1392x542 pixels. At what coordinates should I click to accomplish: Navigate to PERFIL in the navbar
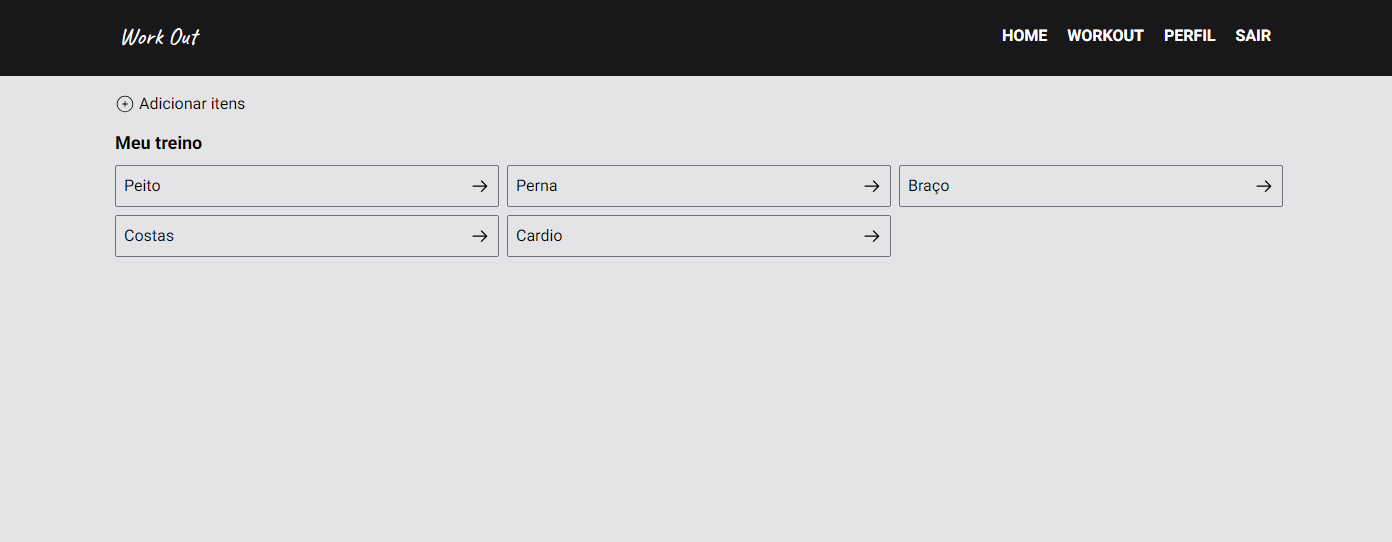pyautogui.click(x=1189, y=36)
